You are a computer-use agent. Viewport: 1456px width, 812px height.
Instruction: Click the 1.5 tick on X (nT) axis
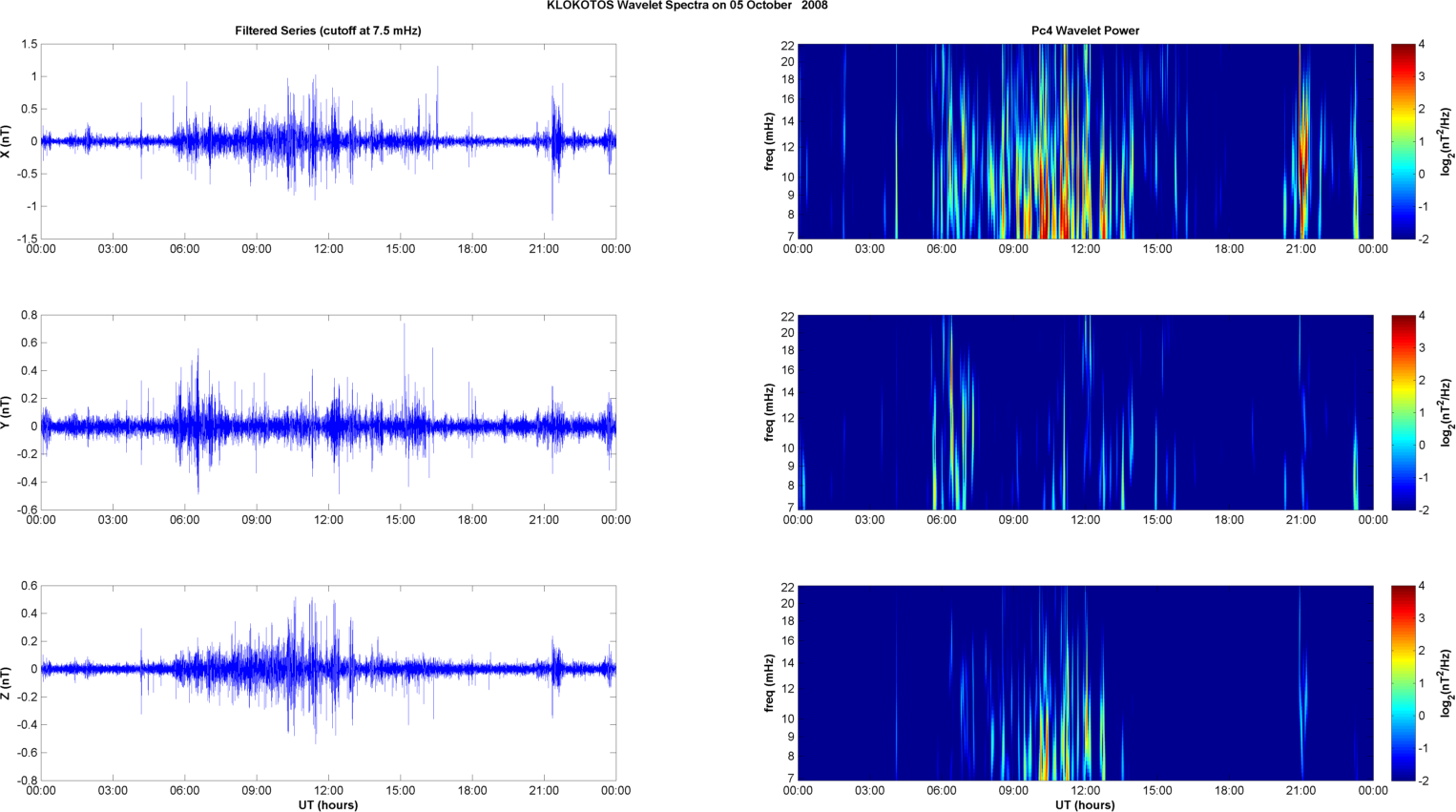coord(29,44)
